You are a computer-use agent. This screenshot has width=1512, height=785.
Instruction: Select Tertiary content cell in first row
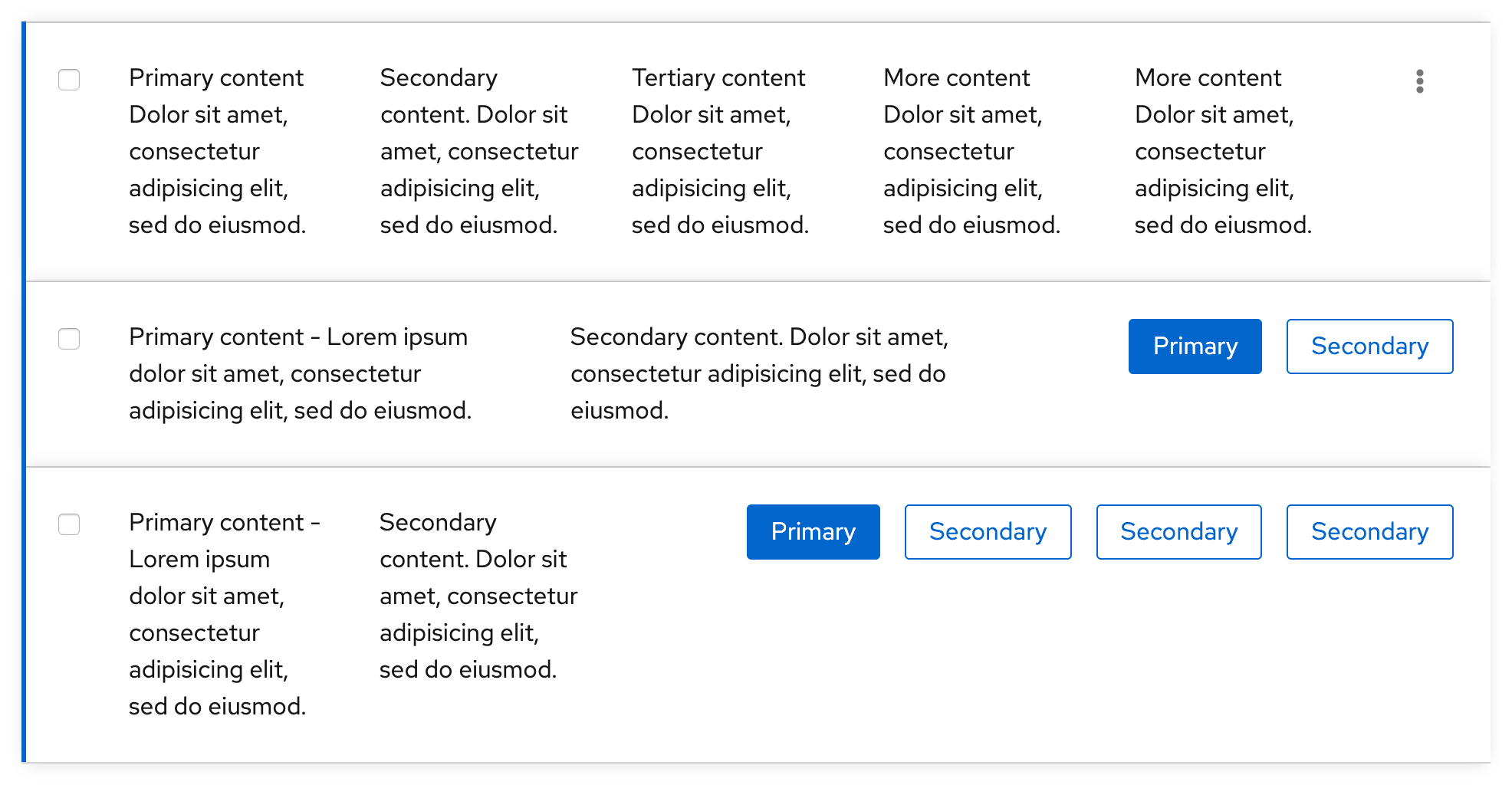719,151
